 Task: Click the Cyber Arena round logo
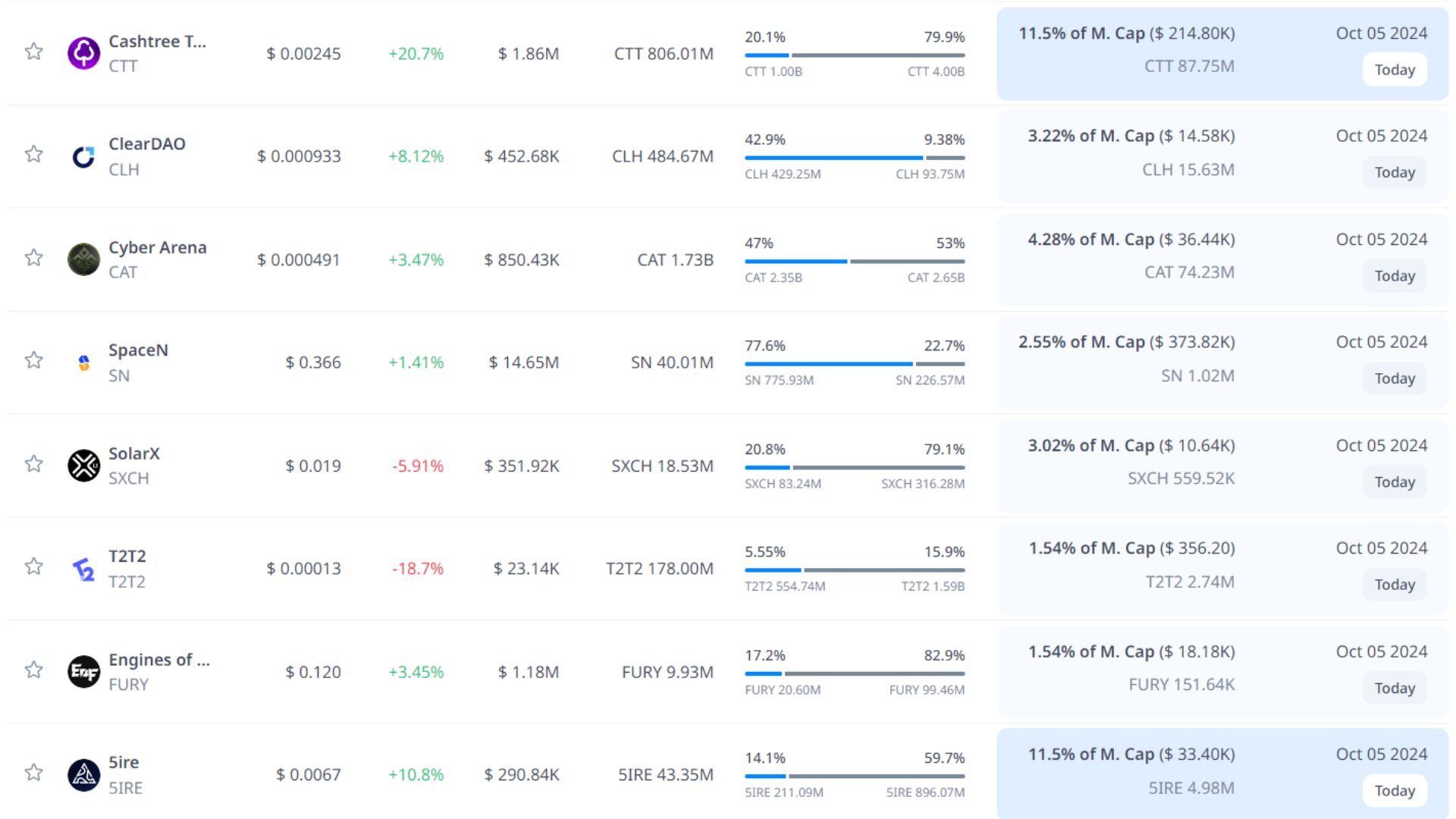83,259
